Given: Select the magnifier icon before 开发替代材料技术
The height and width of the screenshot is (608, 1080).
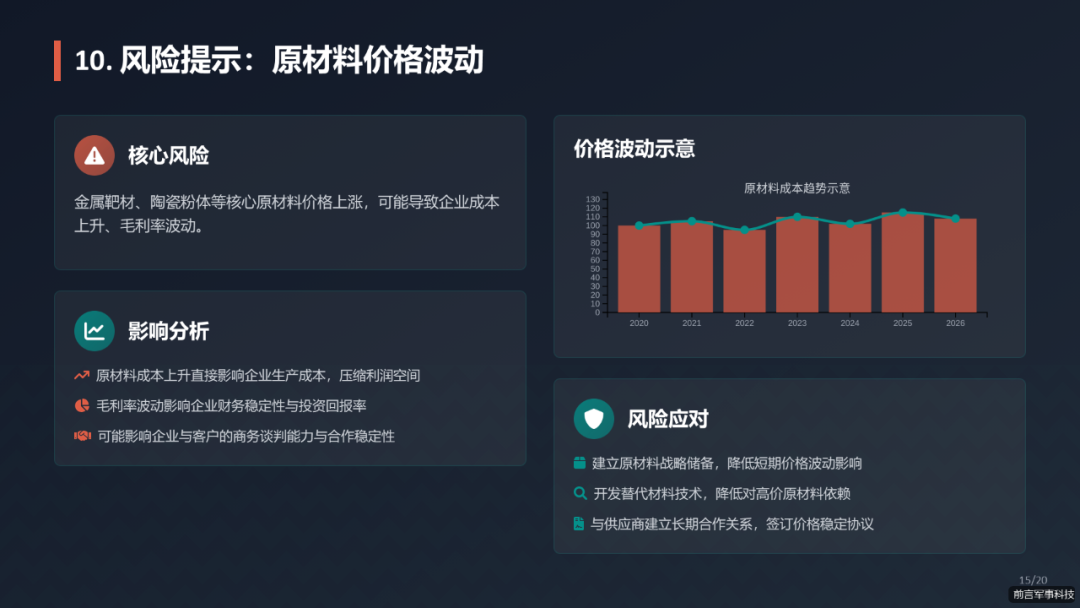Looking at the screenshot, I should click(580, 493).
